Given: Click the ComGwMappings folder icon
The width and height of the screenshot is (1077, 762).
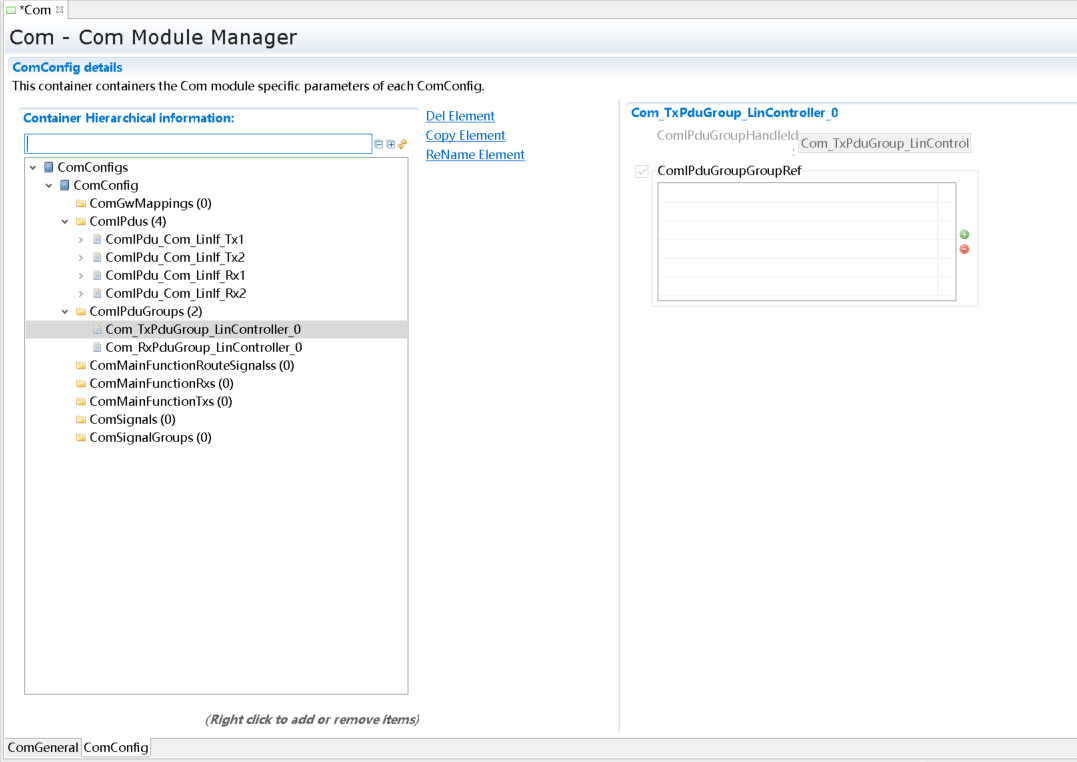Looking at the screenshot, I should pyautogui.click(x=81, y=204).
